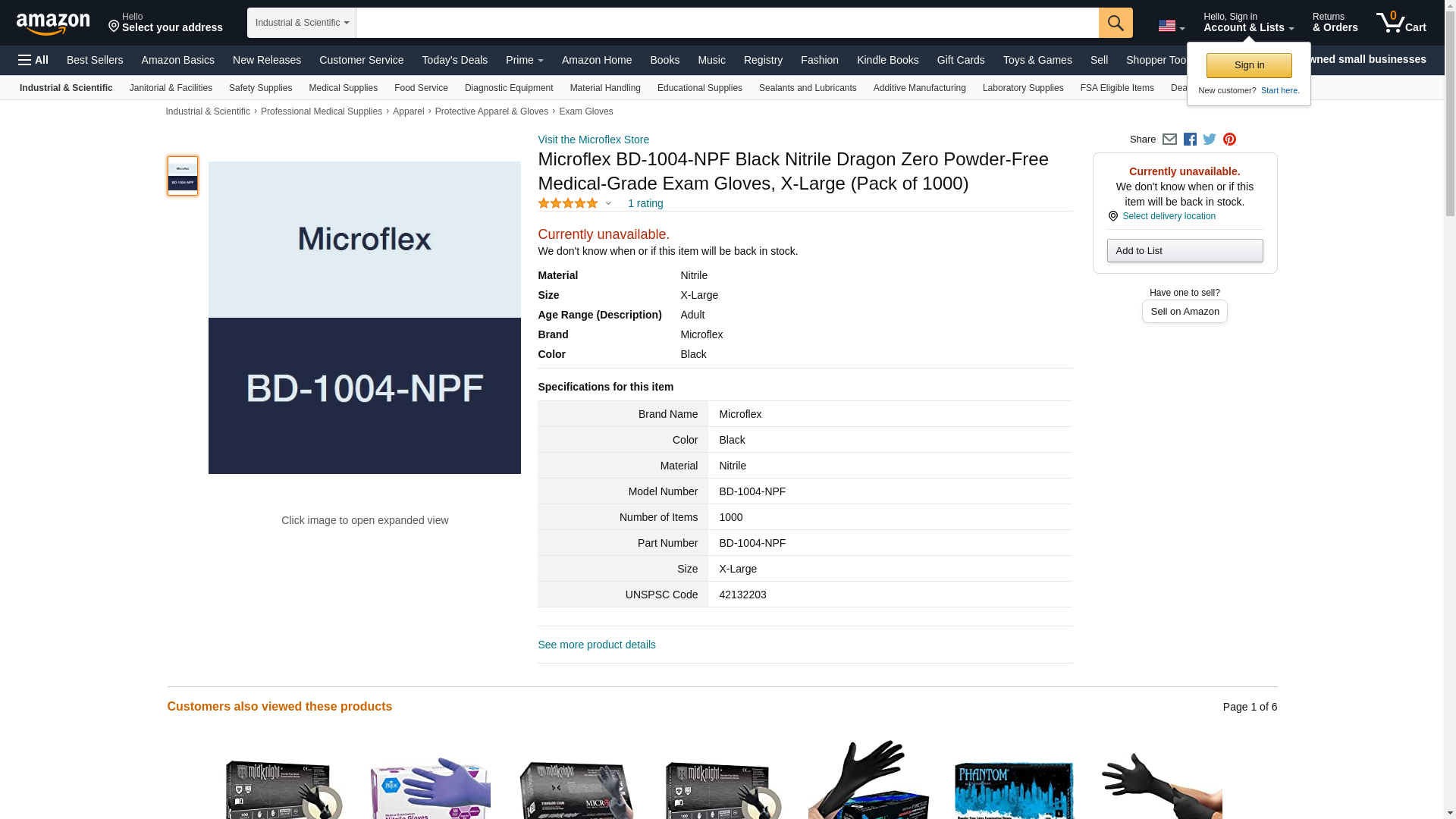Select the product image thumbnail
The width and height of the screenshot is (1456, 819).
click(183, 176)
